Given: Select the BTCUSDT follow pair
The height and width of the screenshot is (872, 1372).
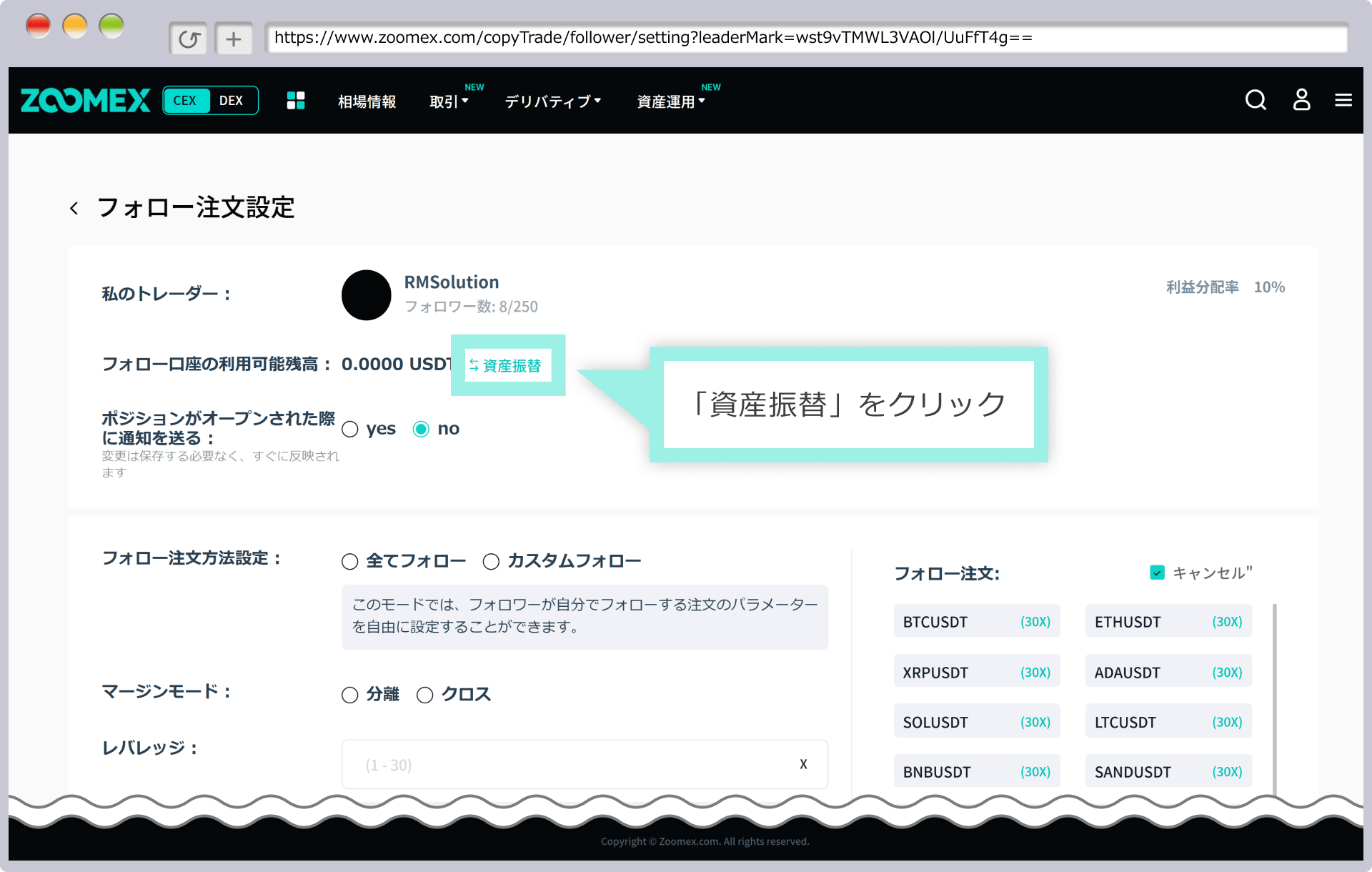Looking at the screenshot, I should [976, 621].
